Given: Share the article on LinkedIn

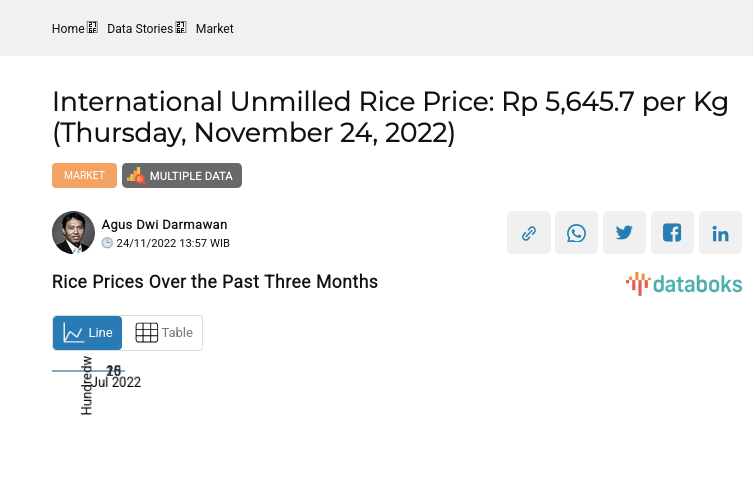Looking at the screenshot, I should coord(720,233).
